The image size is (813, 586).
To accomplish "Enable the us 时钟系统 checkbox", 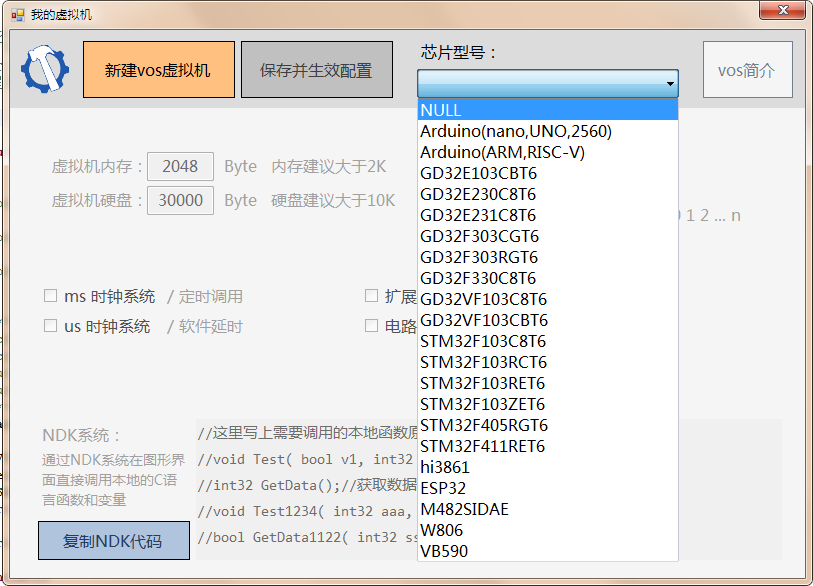I will (50, 326).
